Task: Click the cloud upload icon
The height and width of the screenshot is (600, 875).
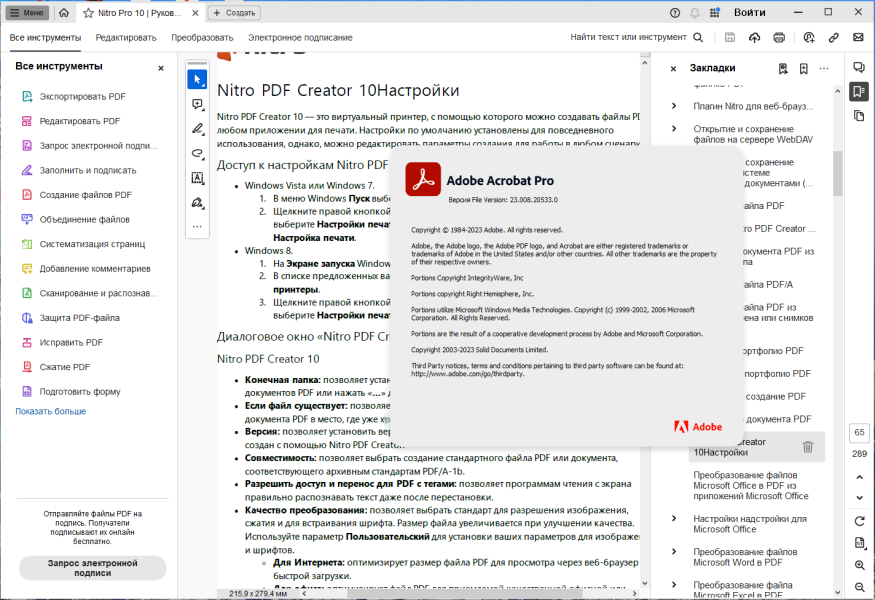Action: point(754,37)
